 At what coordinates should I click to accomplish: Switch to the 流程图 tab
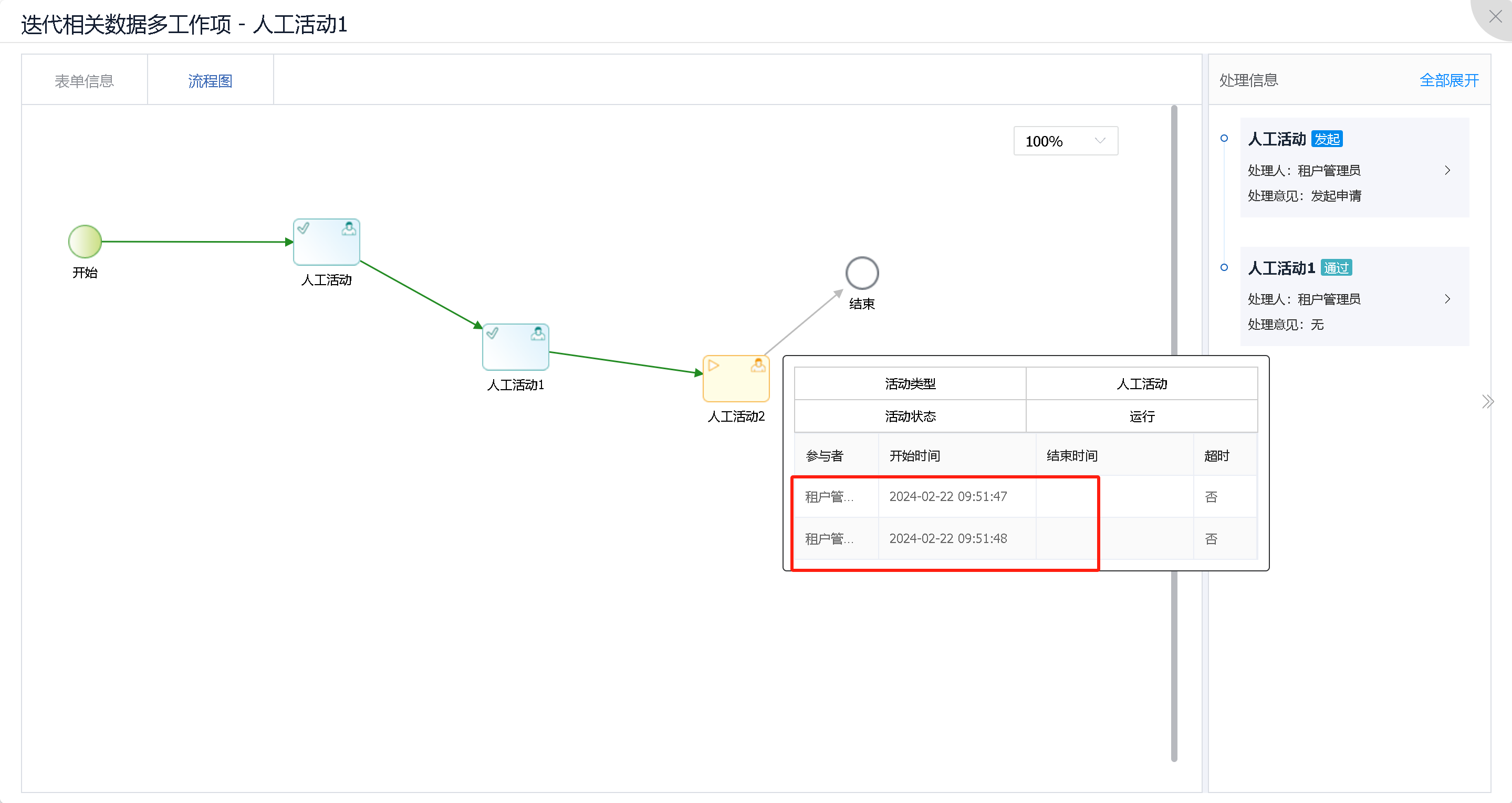[x=210, y=80]
